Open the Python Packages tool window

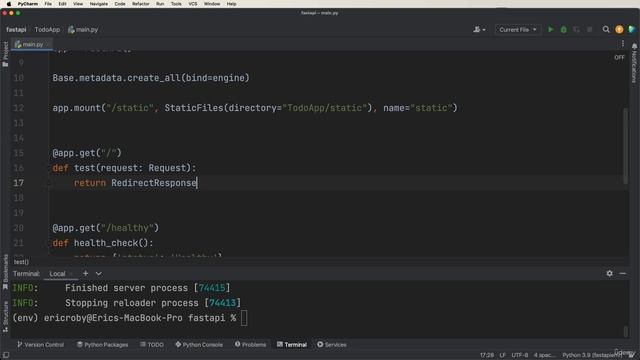pos(102,344)
